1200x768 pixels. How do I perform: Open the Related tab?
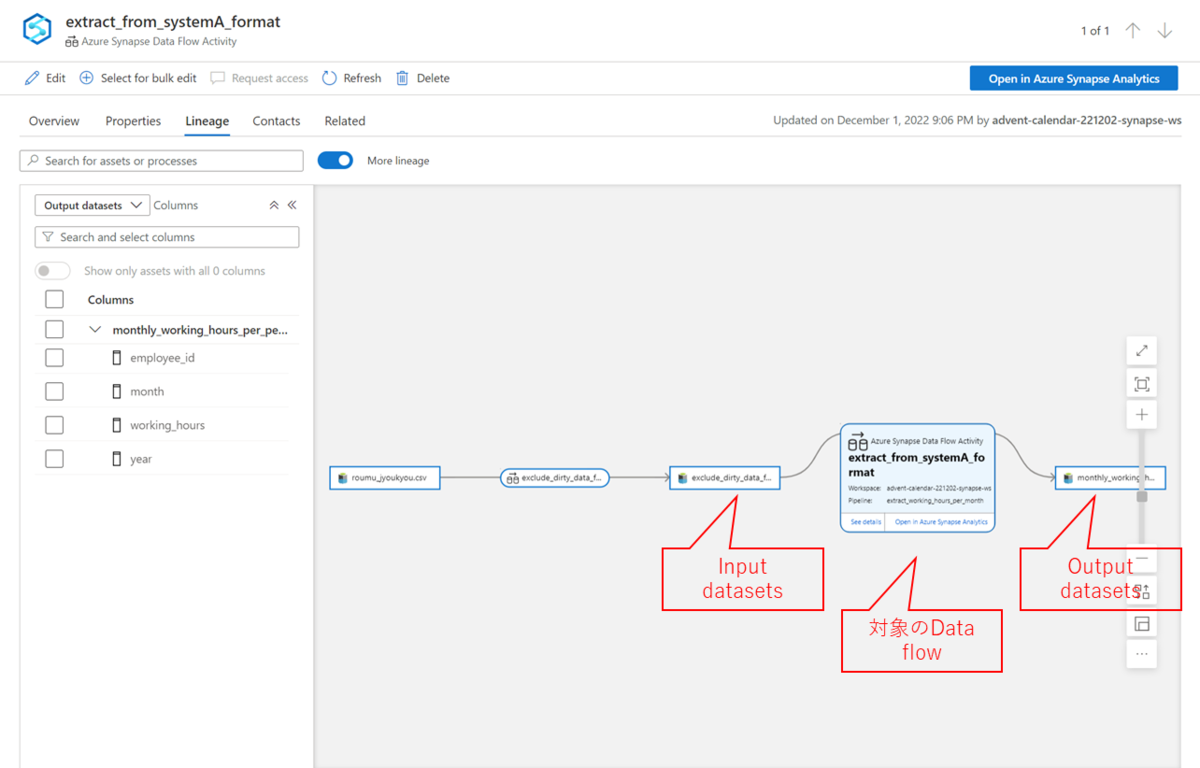(345, 121)
